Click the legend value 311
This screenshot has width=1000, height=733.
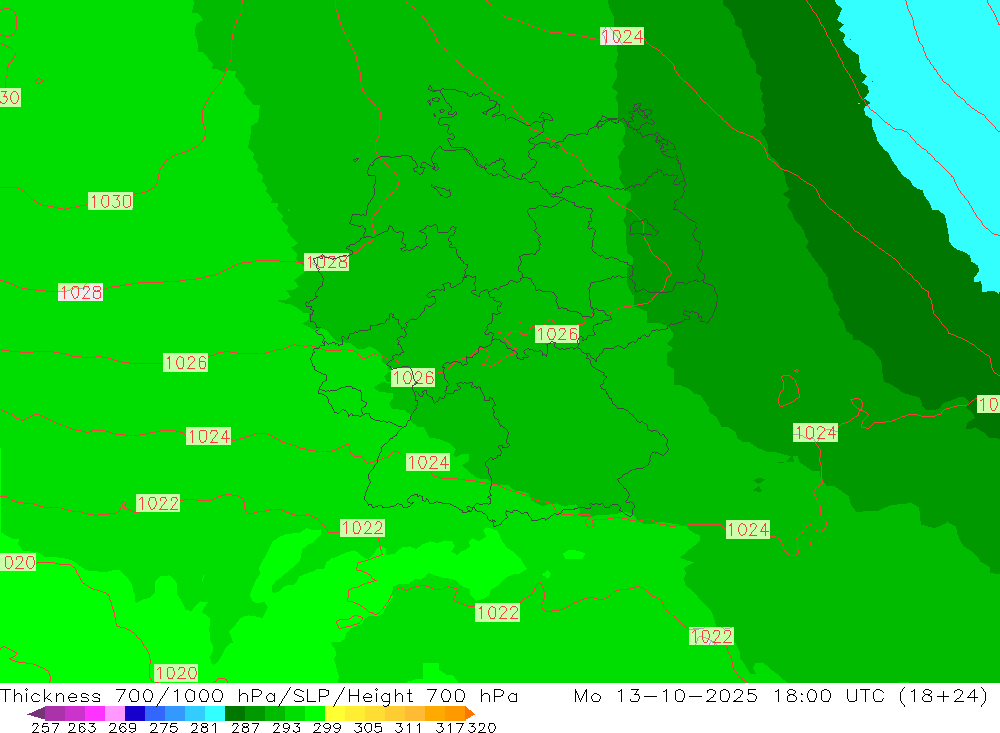click(408, 727)
